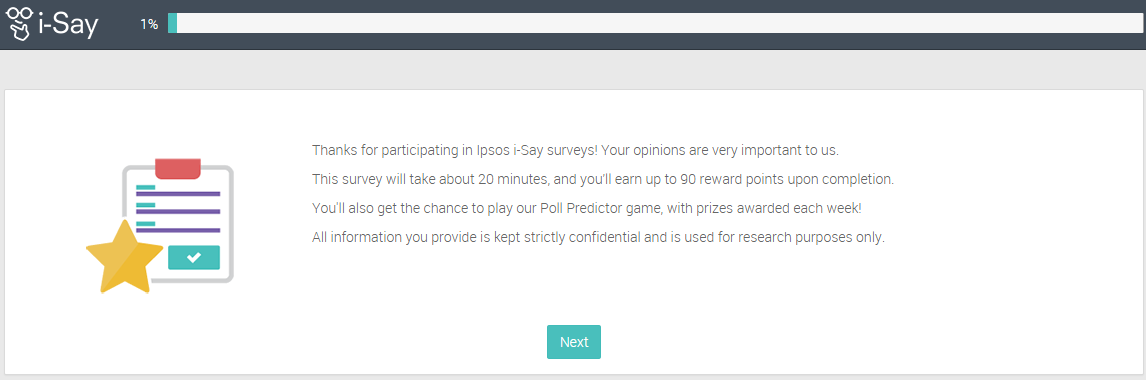Viewport: 1146px width, 380px height.
Task: Click the 'Thanks for participating' text line
Action: (x=575, y=151)
